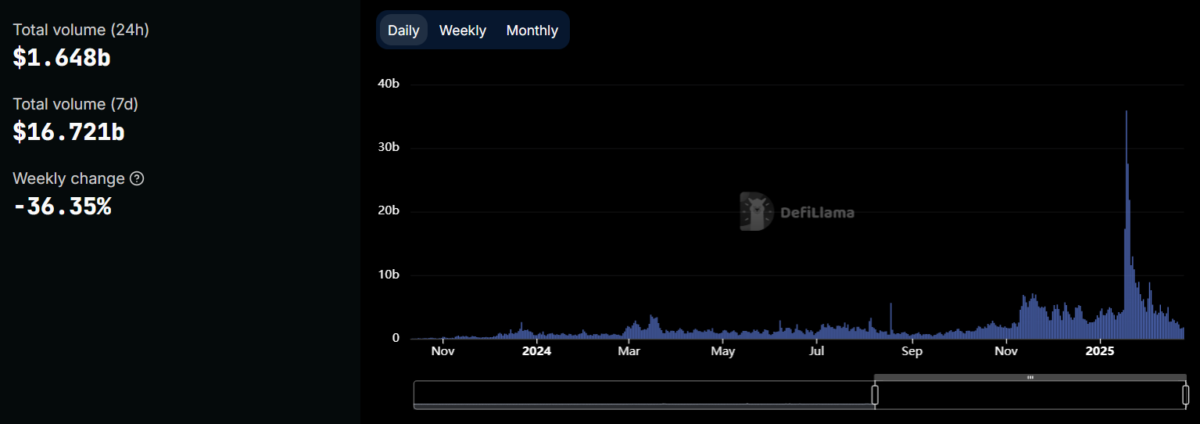Grab the right handle of range slider
Viewport: 1200px width, 424px height.
click(1186, 395)
